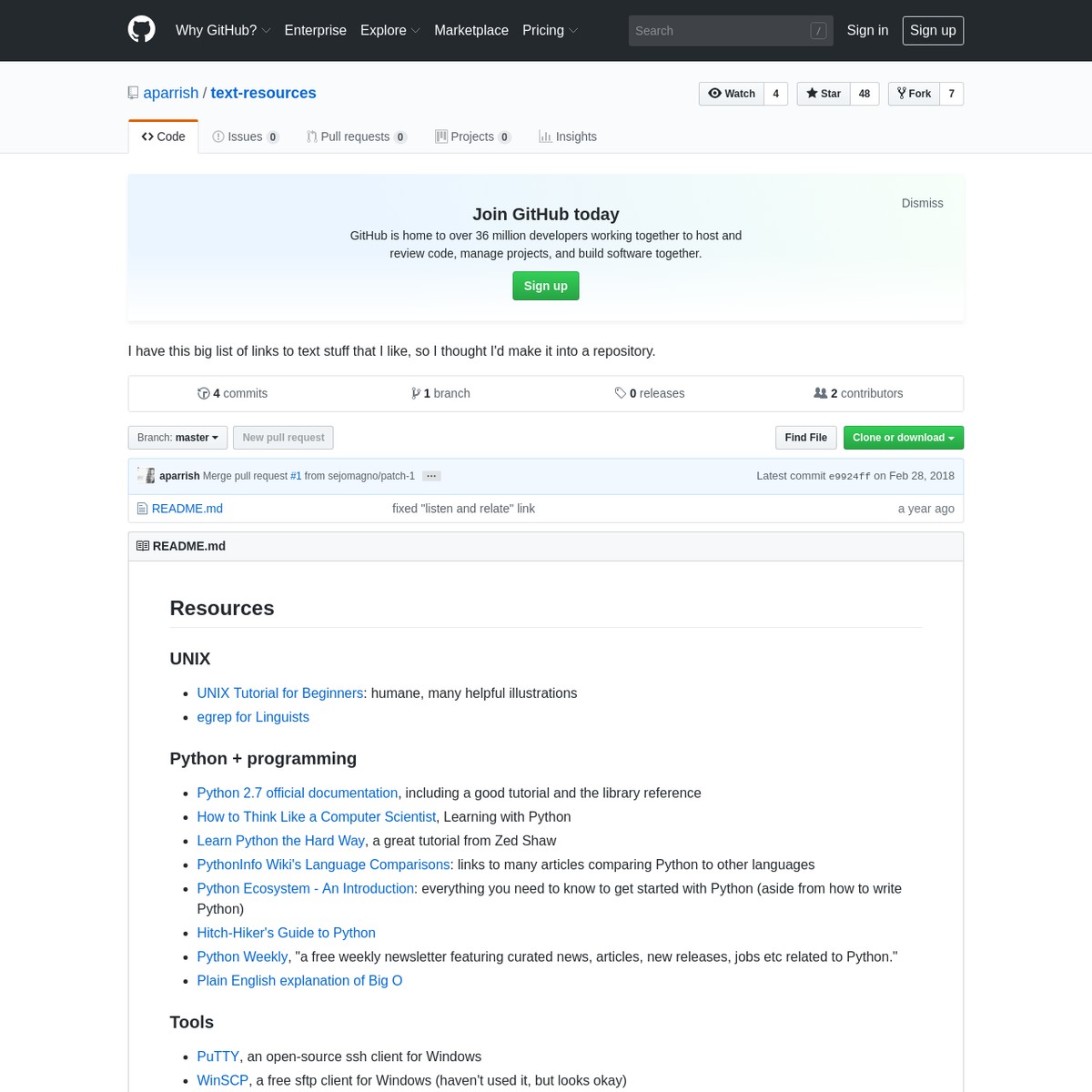
Task: Open pull request #1 link
Action: click(296, 476)
